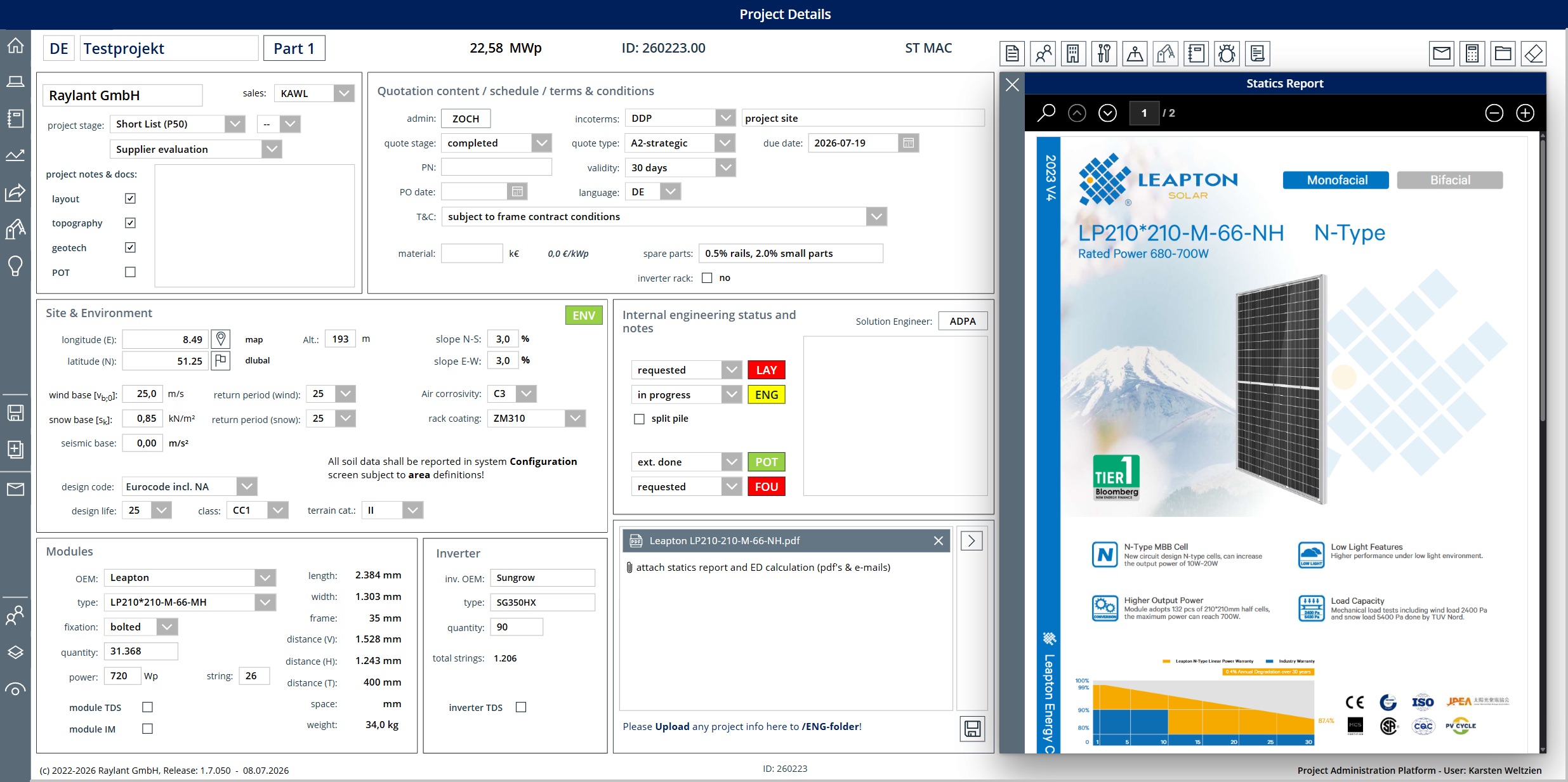1568x782 pixels.
Task: Open the people icon in the sidebar
Action: point(15,615)
